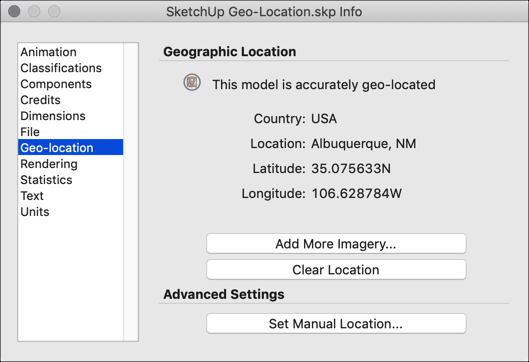The width and height of the screenshot is (529, 362).
Task: Click 'This model is accurately geo-located' text
Action: point(324,84)
